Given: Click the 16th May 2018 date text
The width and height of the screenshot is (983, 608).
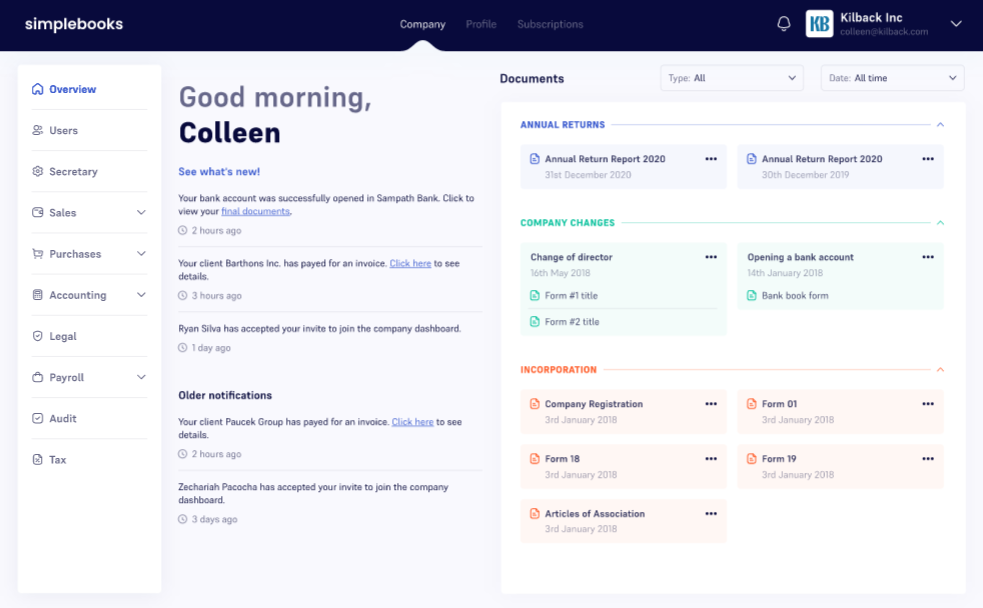Looking at the screenshot, I should tap(560, 273).
